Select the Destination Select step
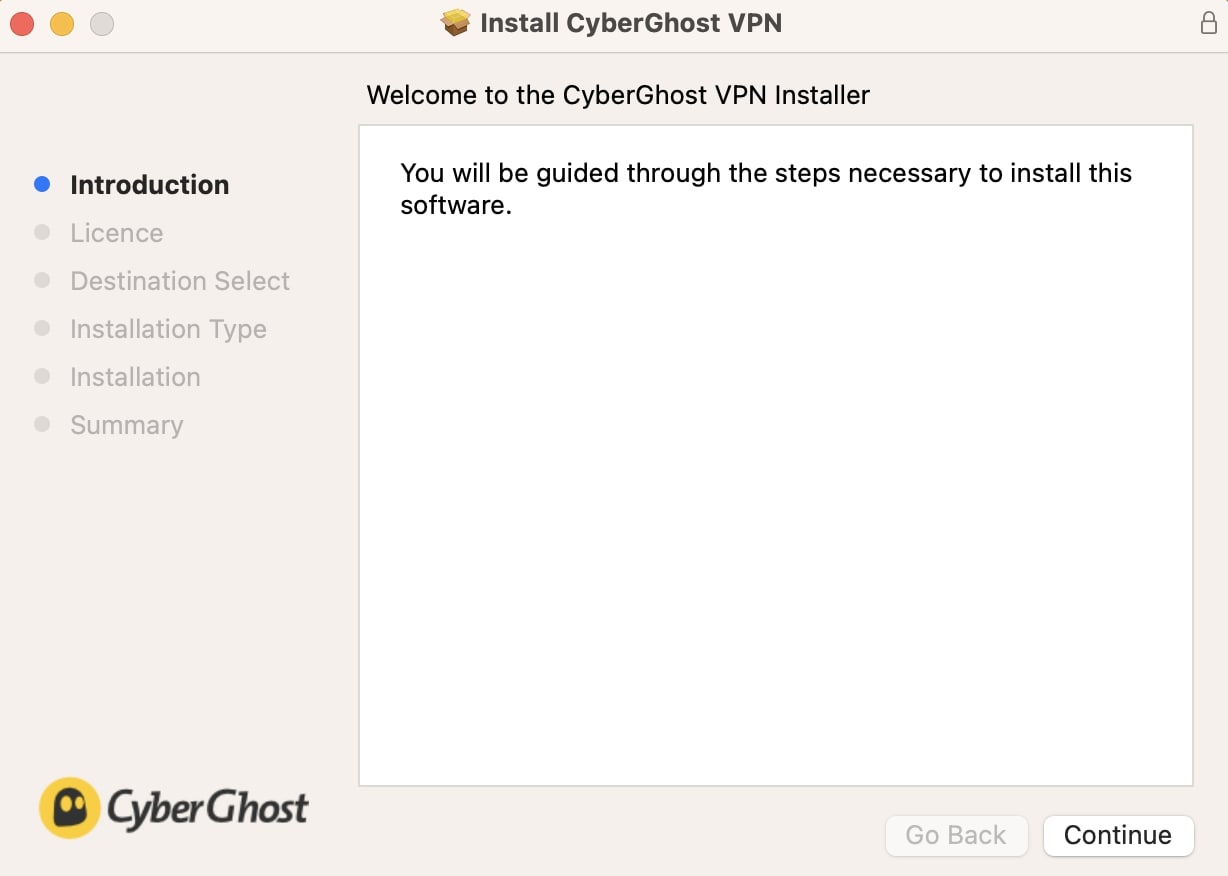The image size is (1228, 876). [180, 281]
